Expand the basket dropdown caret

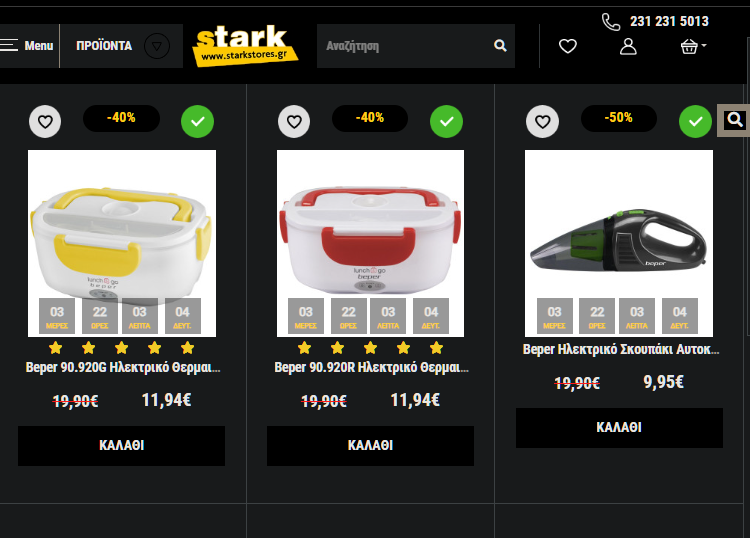[x=704, y=45]
